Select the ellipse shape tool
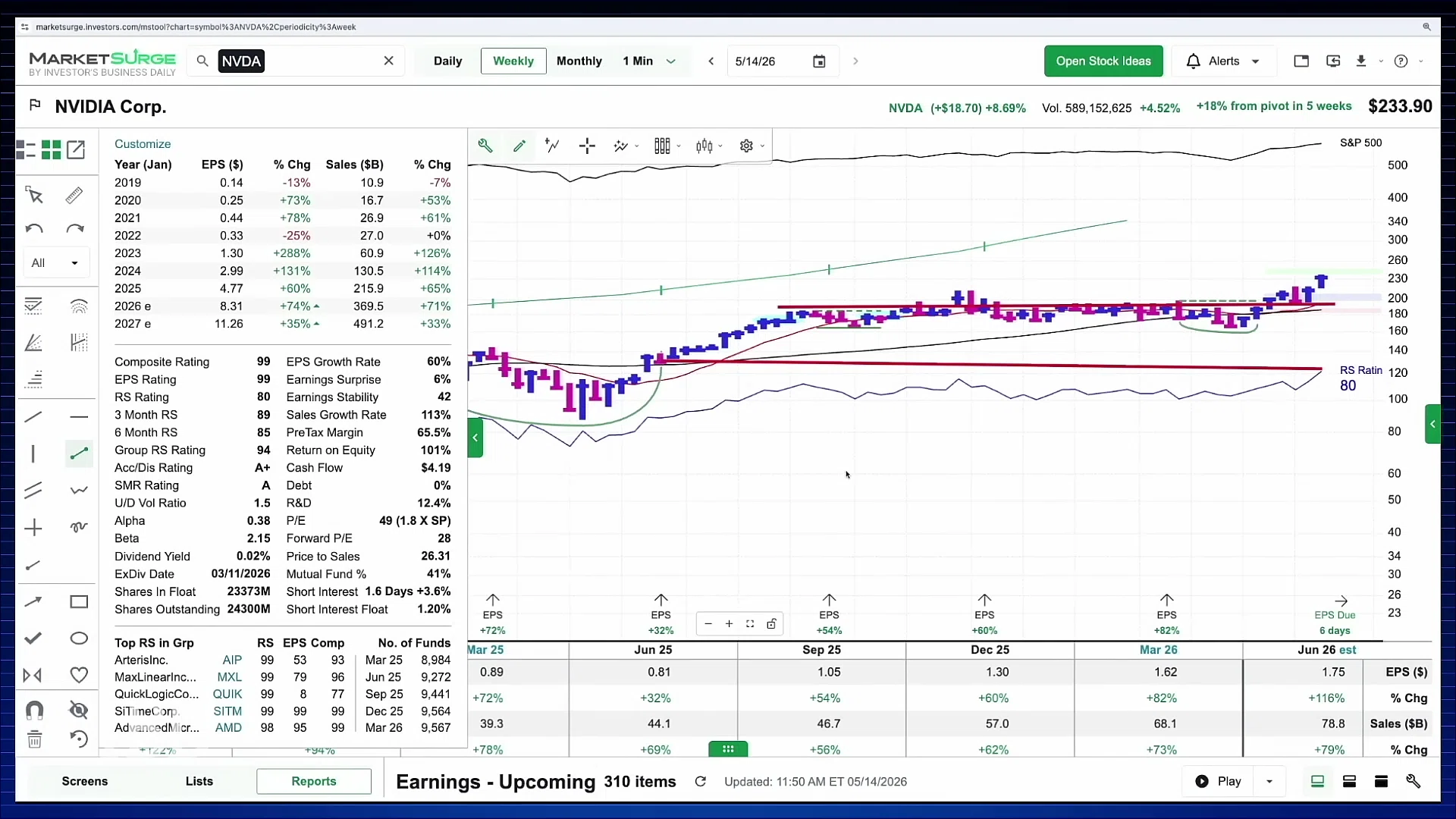 (x=79, y=639)
